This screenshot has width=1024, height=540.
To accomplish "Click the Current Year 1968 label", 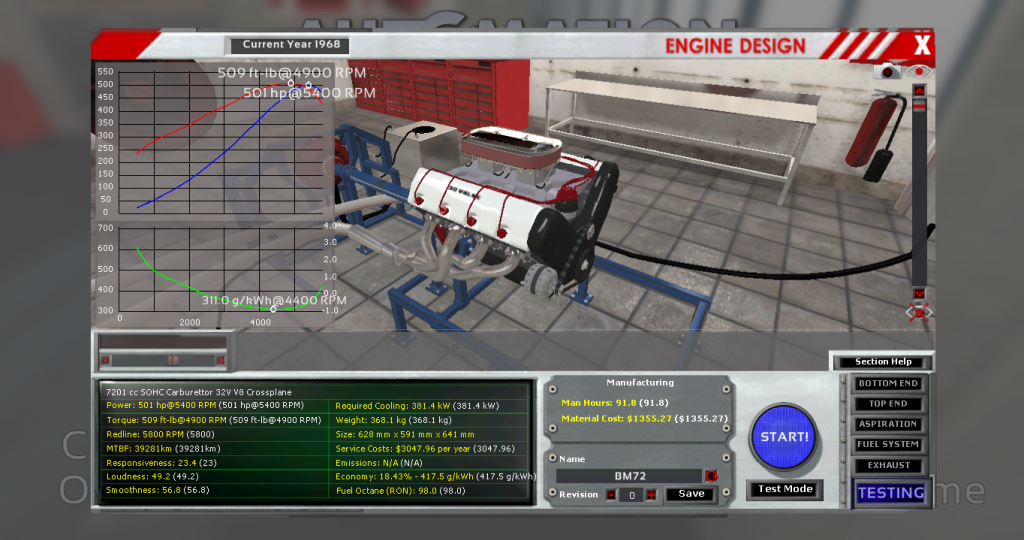I will tap(291, 44).
